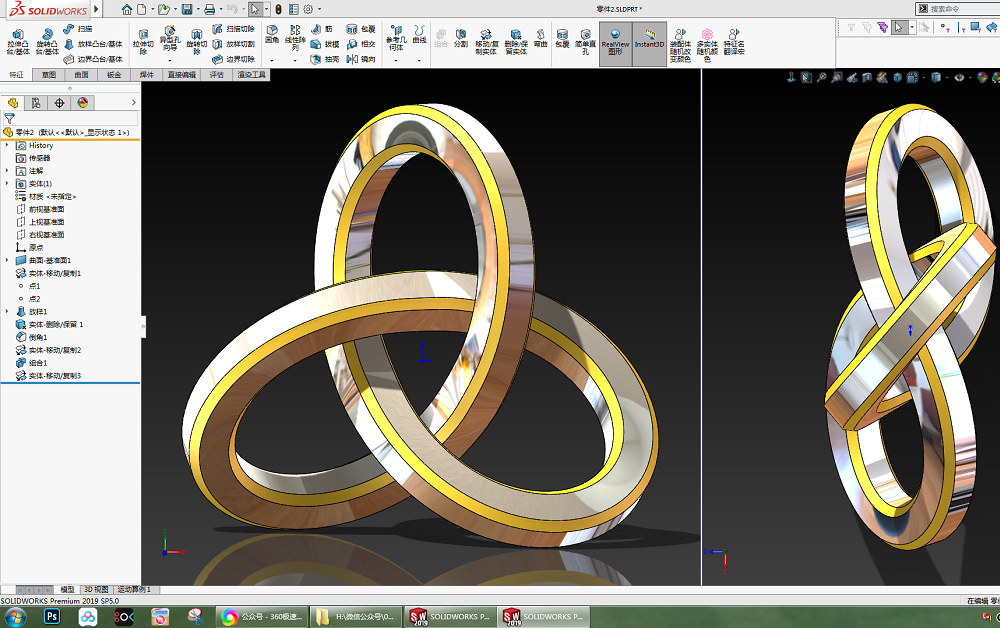Expand the 放样1 loft feature node
Screen dimensions: 1000x628
tap(7, 312)
